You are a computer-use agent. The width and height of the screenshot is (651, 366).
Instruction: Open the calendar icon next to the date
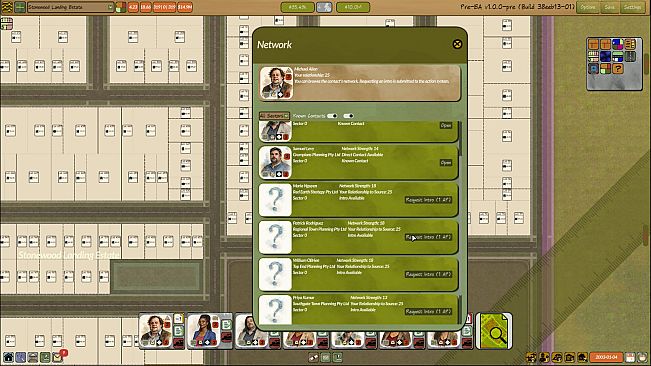pos(630,357)
